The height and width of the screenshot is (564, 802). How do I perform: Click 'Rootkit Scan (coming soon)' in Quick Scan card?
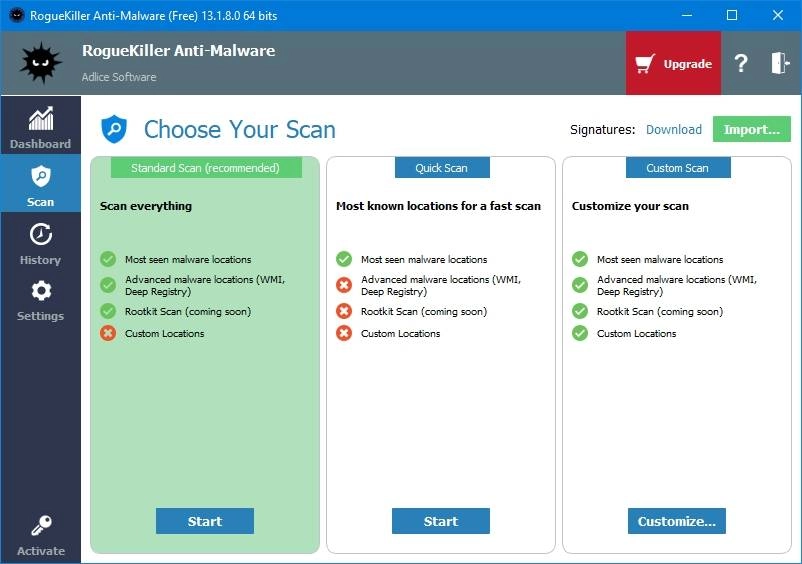click(424, 311)
